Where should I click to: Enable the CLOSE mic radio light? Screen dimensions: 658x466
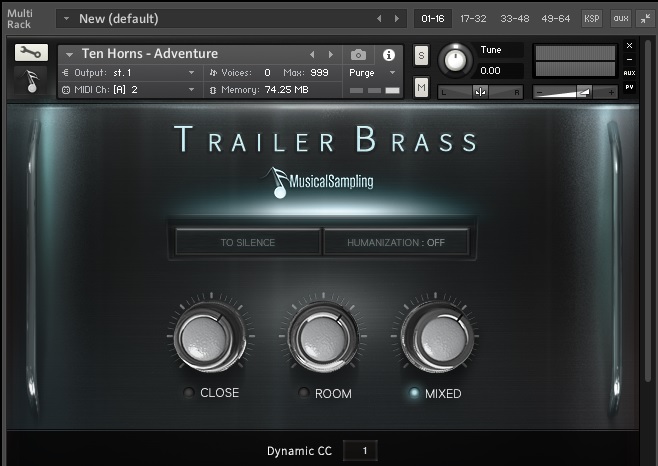click(x=188, y=393)
